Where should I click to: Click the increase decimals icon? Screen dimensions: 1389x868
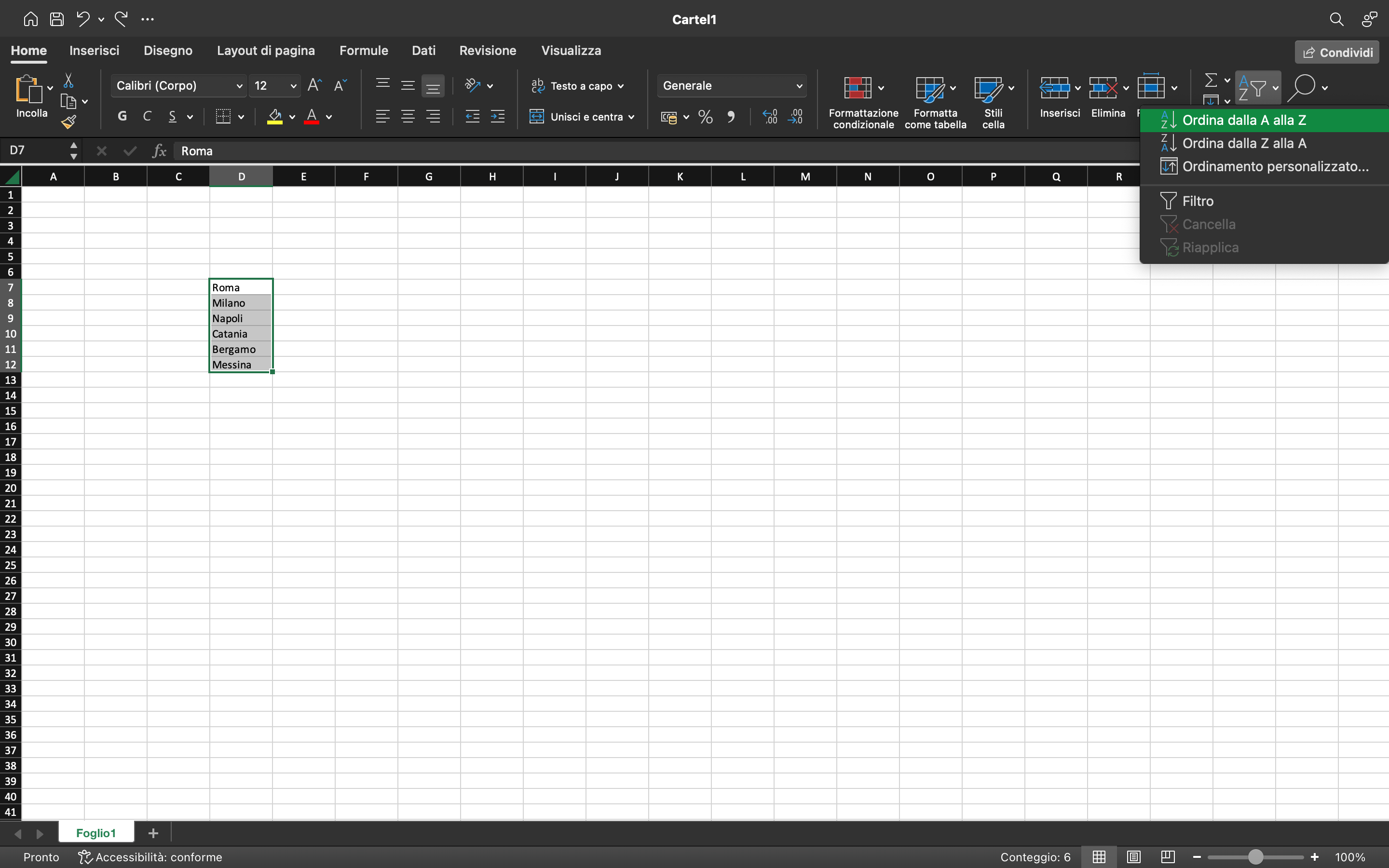769,117
